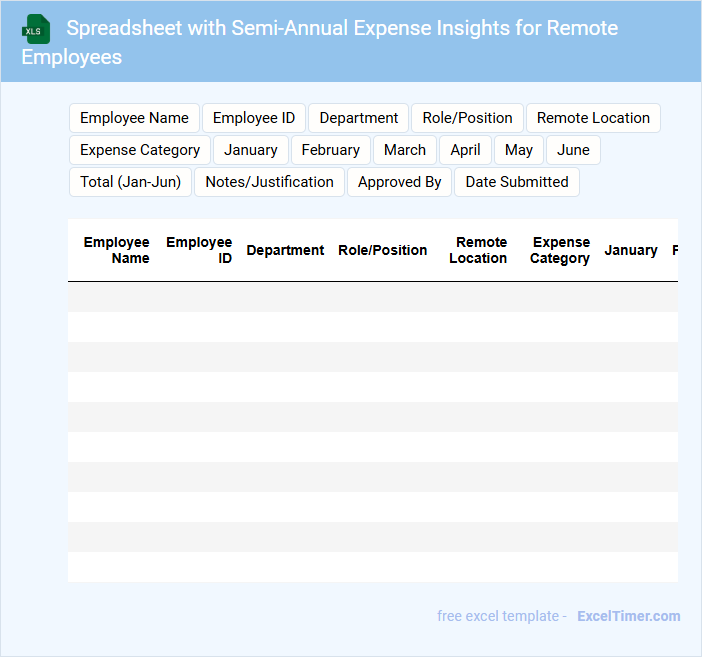Screen dimensions: 702x657
Task: Select the Expense Category tag
Action: (x=140, y=150)
